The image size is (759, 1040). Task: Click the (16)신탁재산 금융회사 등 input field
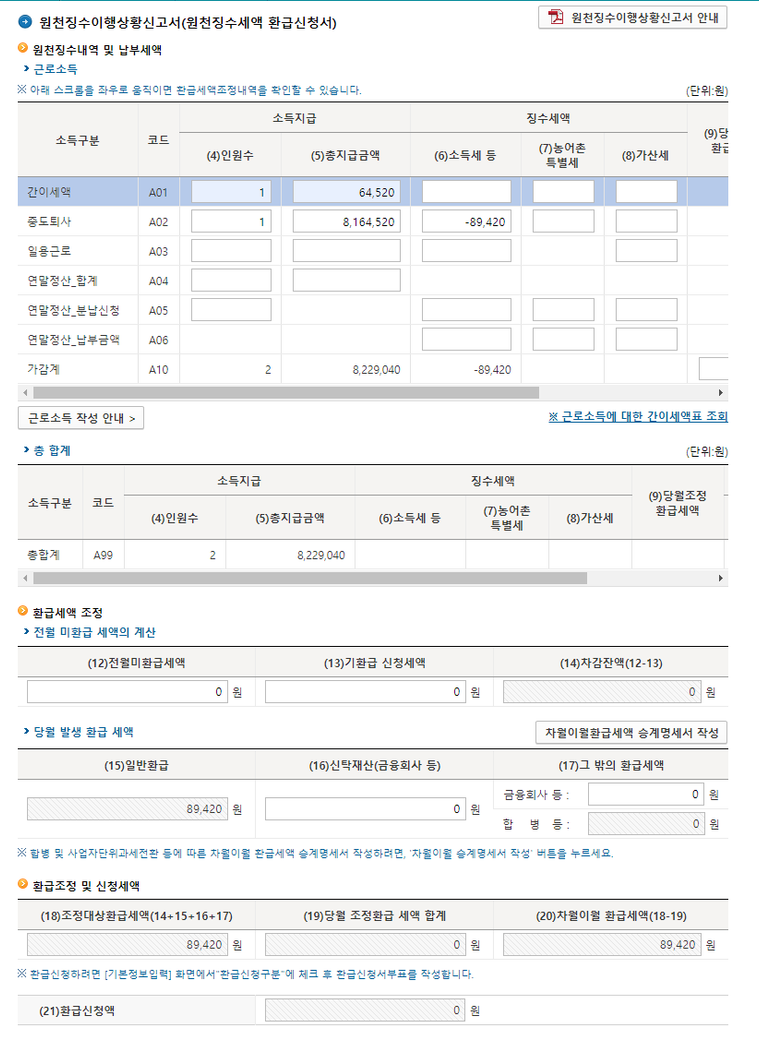click(365, 809)
